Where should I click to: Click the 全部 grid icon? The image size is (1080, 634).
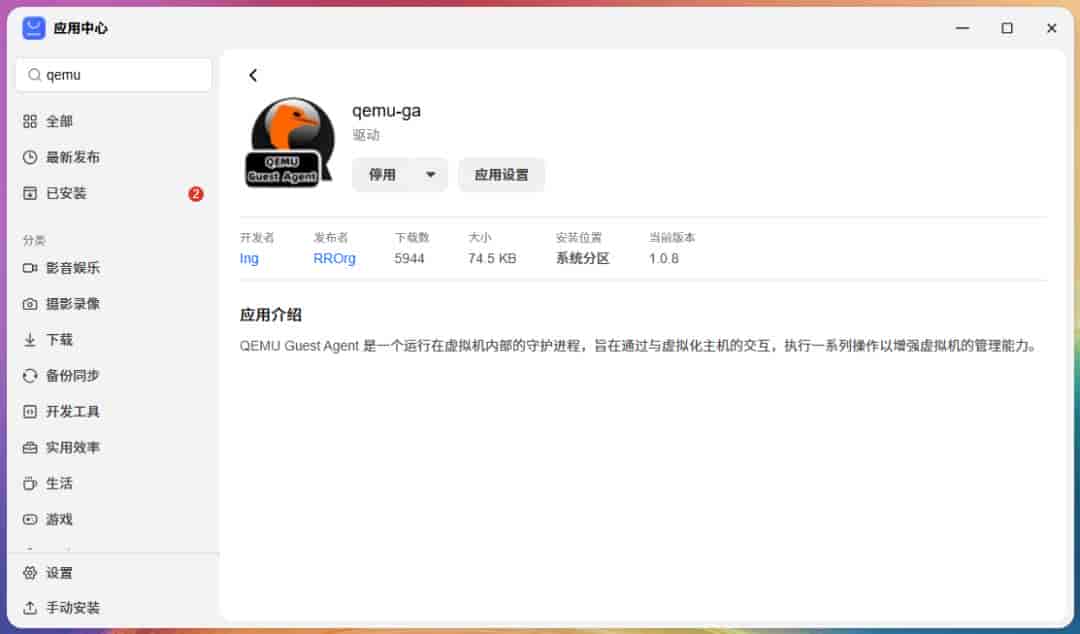pos(30,121)
